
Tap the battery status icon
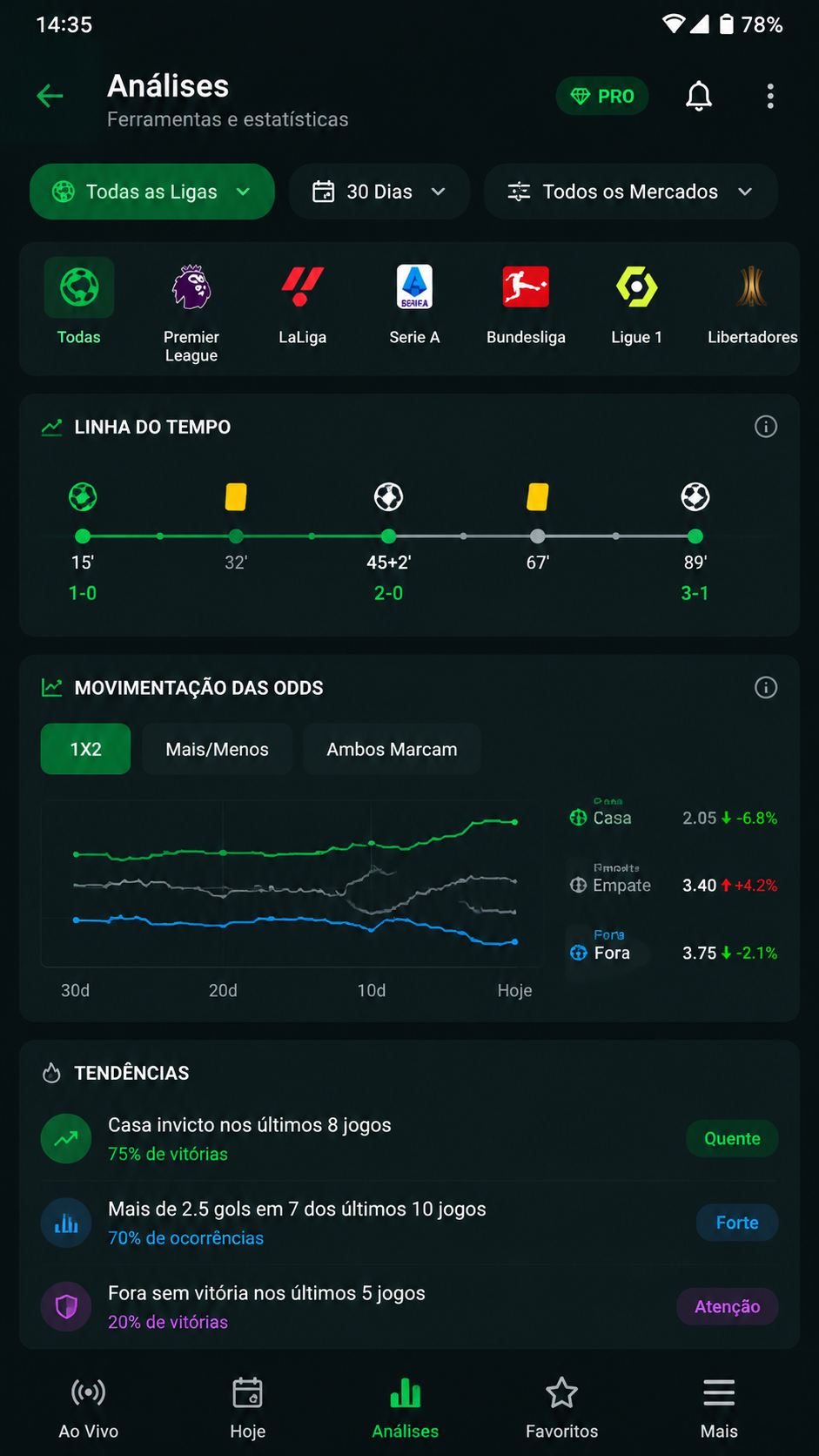pyautogui.click(x=726, y=24)
